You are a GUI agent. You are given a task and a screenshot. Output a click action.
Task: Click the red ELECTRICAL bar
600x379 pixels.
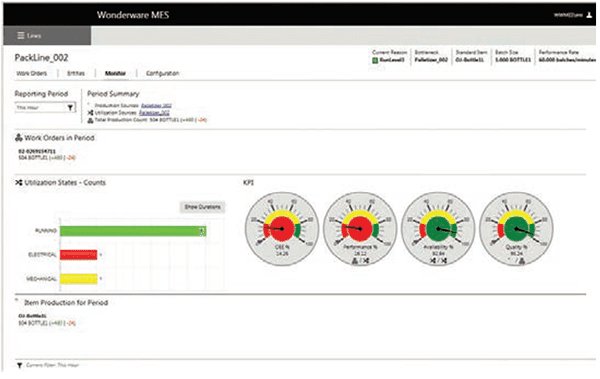78,255
